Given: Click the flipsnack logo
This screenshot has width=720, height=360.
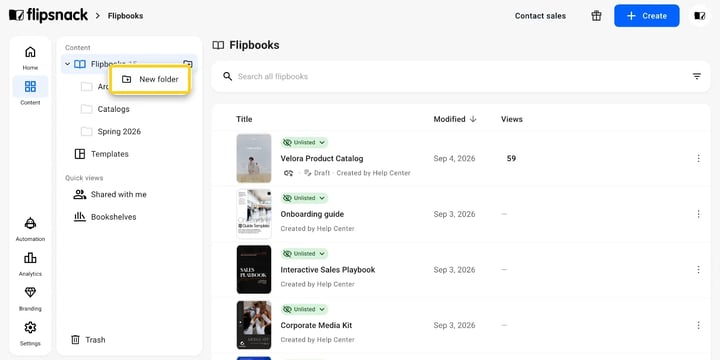Looking at the screenshot, I should pos(48,15).
